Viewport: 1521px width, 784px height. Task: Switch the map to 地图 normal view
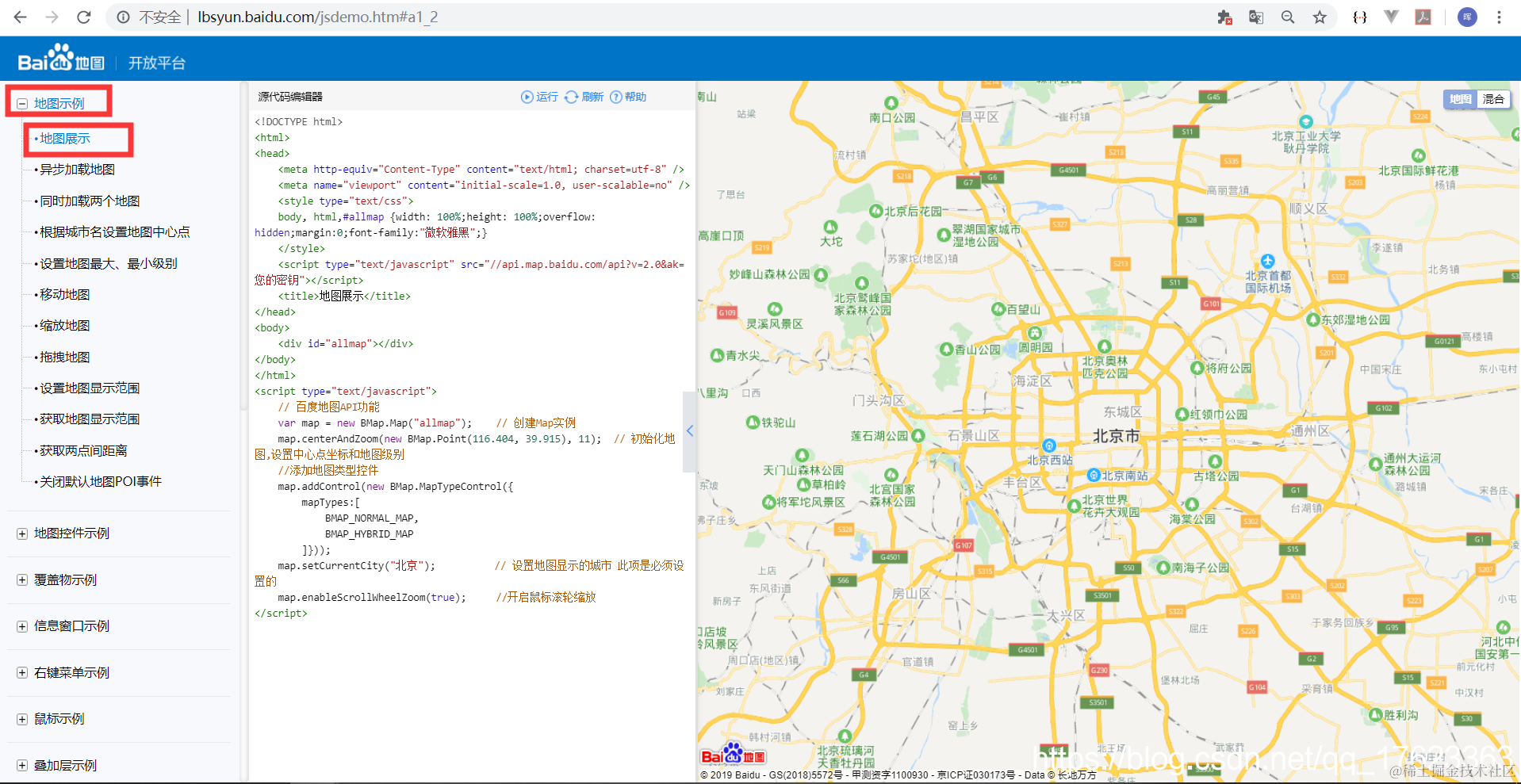[1460, 99]
